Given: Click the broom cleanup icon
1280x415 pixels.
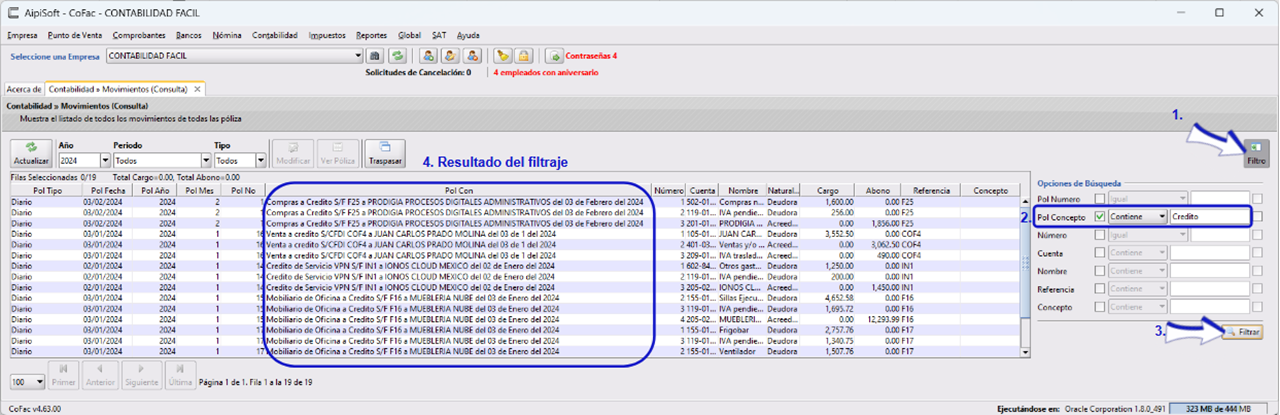Looking at the screenshot, I should pos(503,56).
